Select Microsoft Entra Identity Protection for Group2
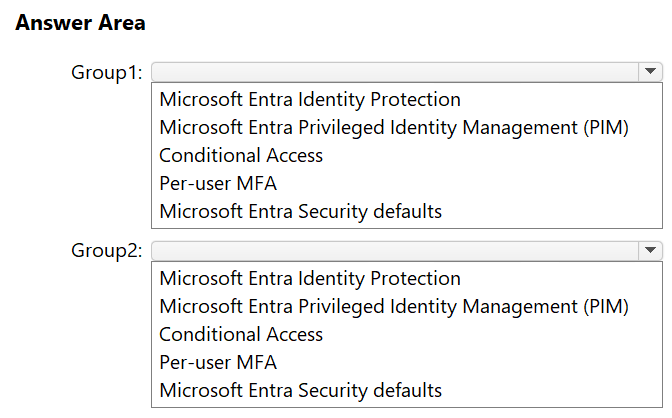The width and height of the screenshot is (672, 418). pyautogui.click(x=309, y=279)
